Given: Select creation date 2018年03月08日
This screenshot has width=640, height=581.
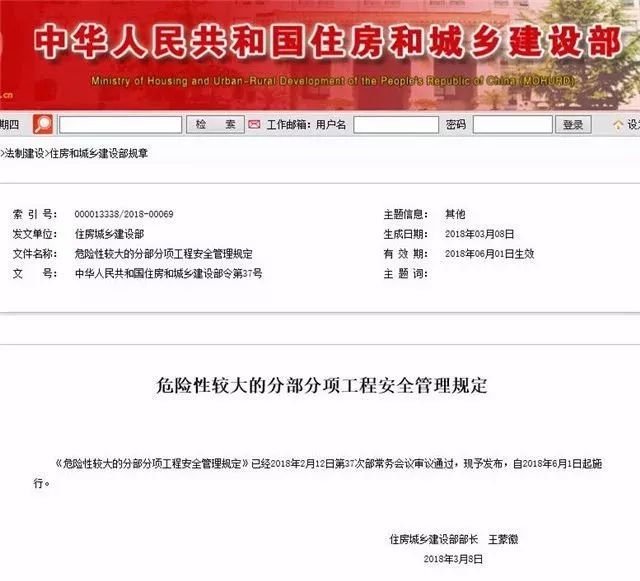Looking at the screenshot, I should point(479,234).
